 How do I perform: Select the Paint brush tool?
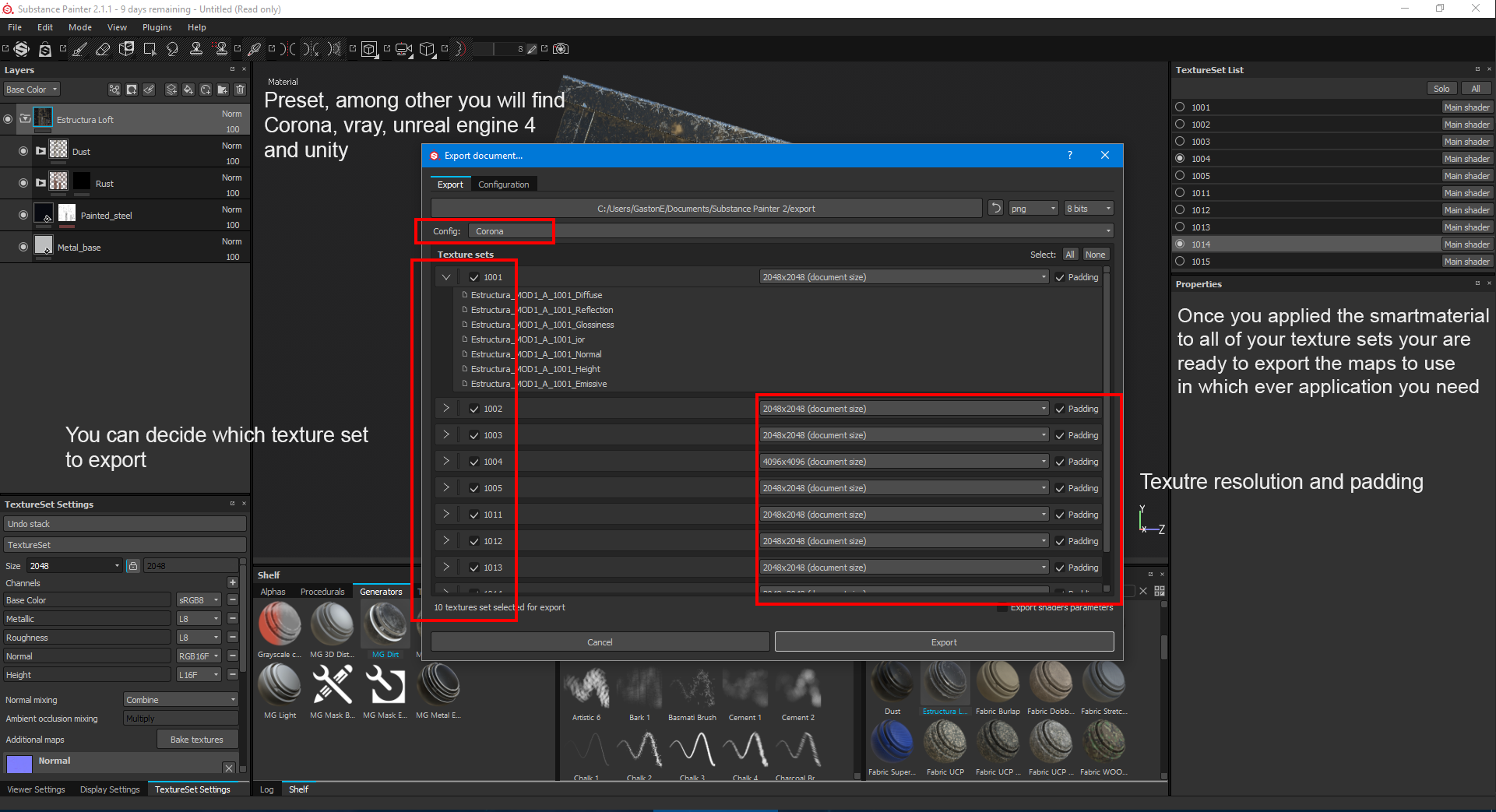tap(79, 49)
